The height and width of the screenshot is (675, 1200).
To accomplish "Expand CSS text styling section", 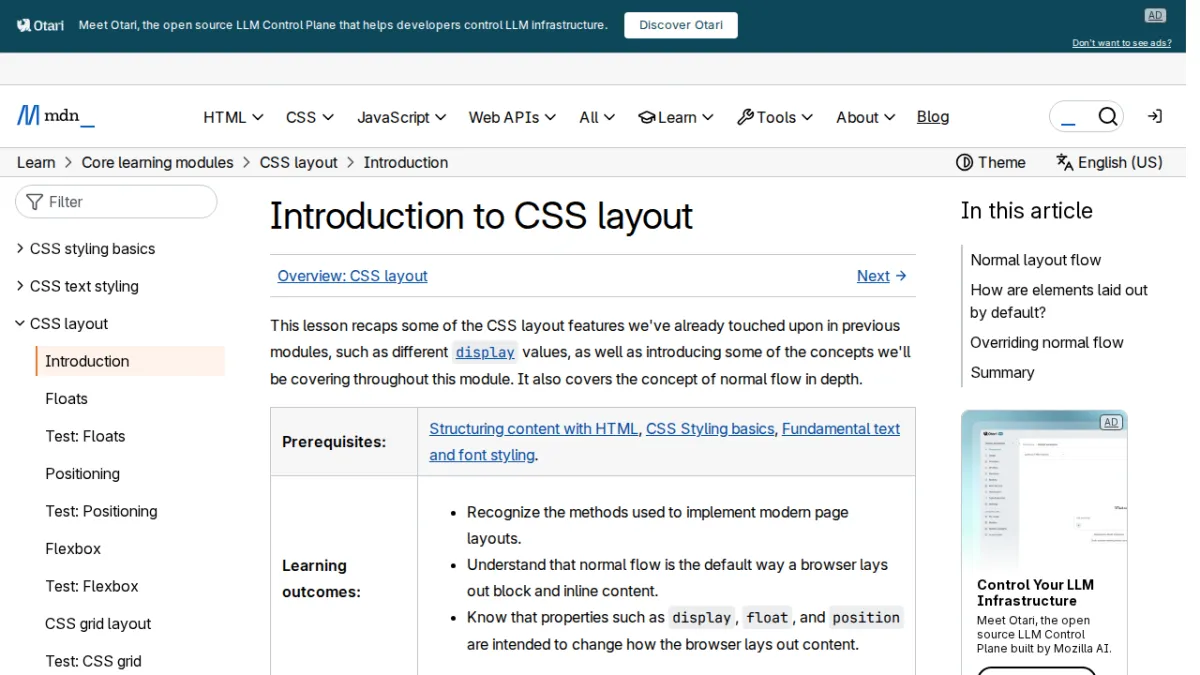I will point(77,286).
